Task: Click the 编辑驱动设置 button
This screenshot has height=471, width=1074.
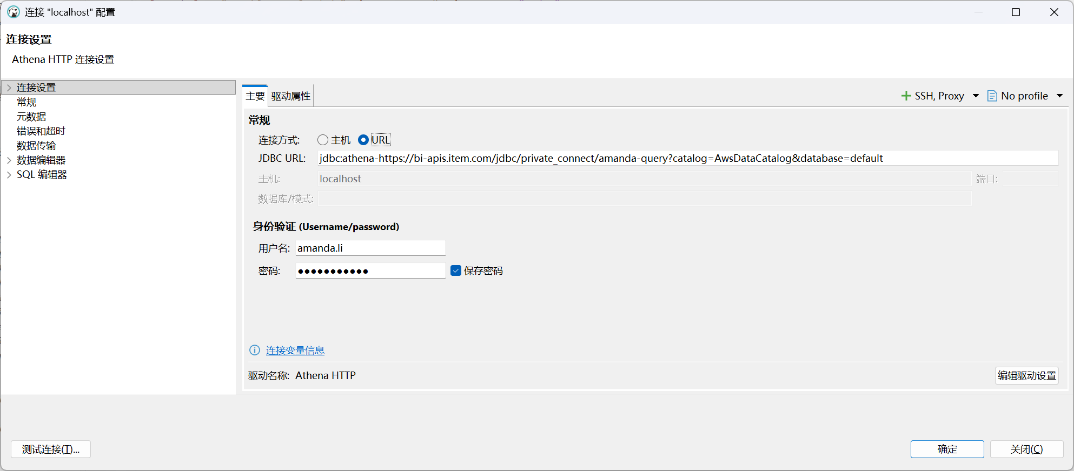Action: pos(1027,375)
